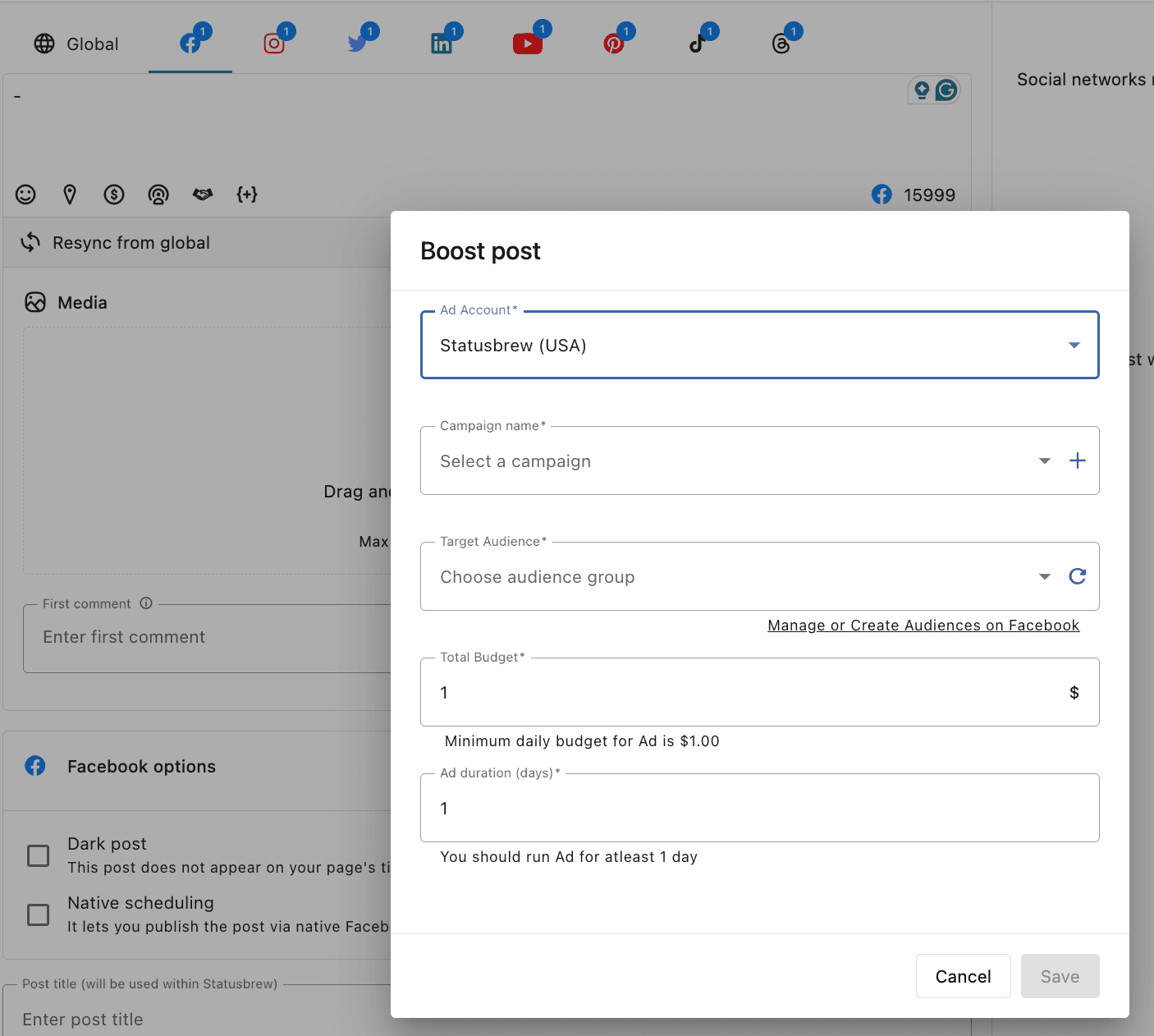
Task: Click the Facebook options logo icon
Action: click(35, 766)
